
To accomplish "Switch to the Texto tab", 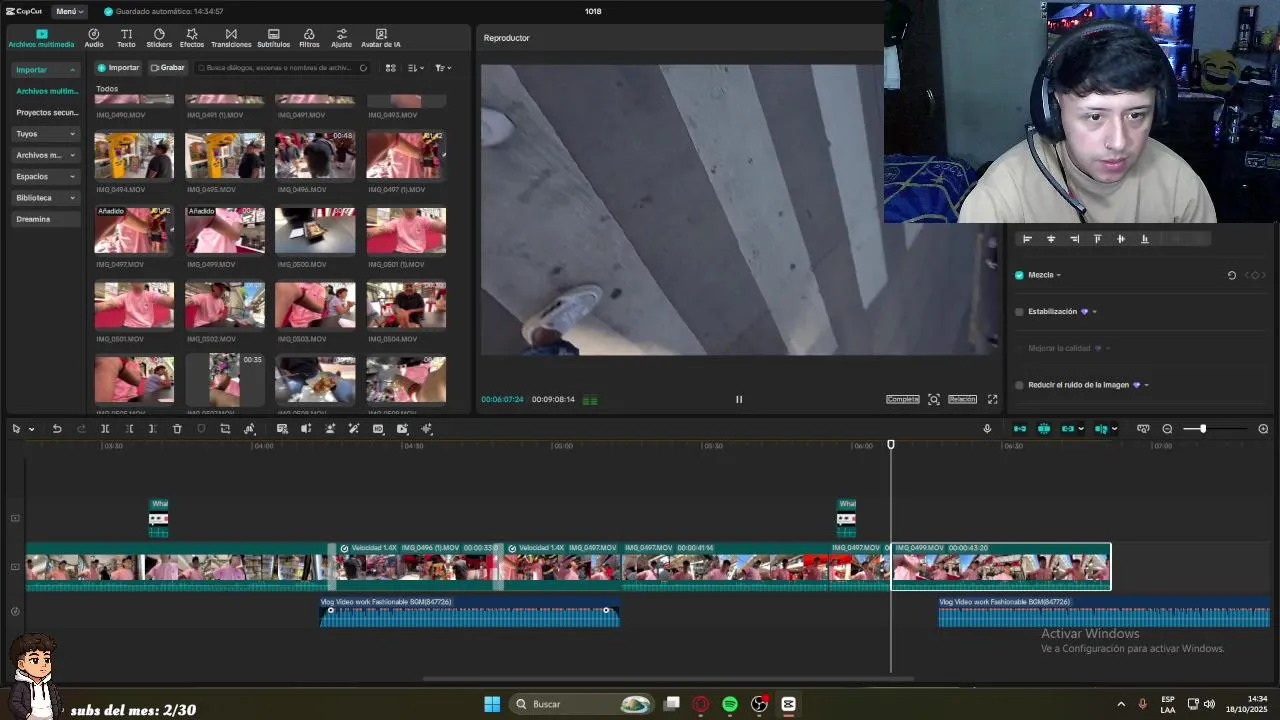I will pos(126,38).
